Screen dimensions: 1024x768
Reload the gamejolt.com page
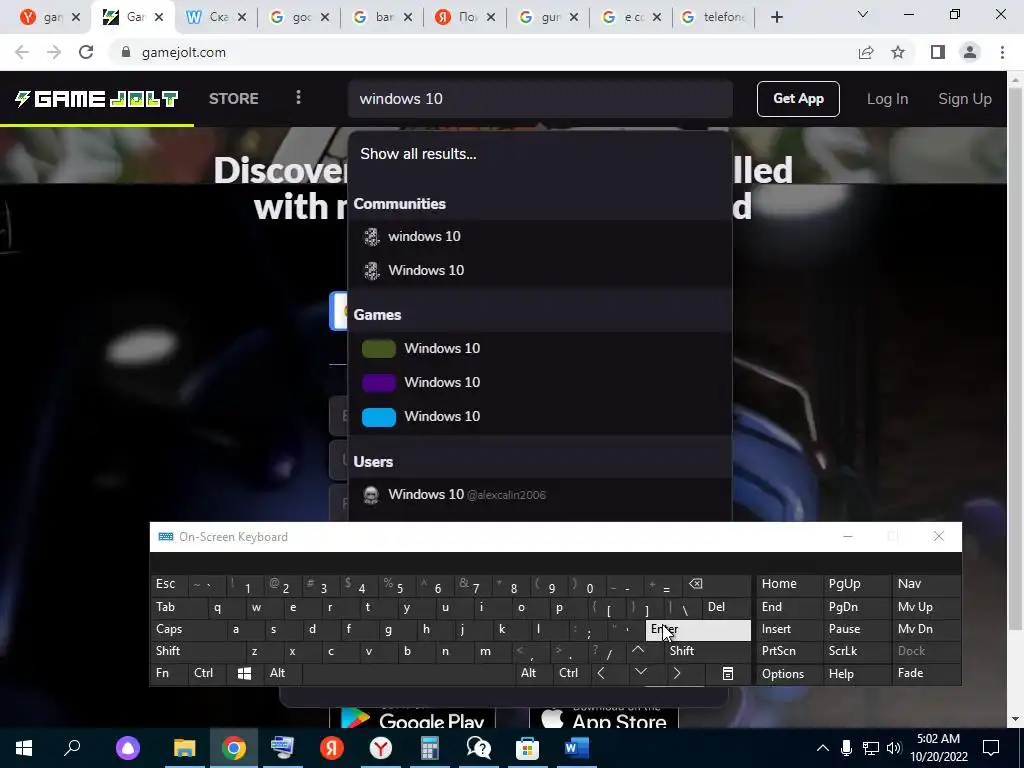(x=86, y=52)
